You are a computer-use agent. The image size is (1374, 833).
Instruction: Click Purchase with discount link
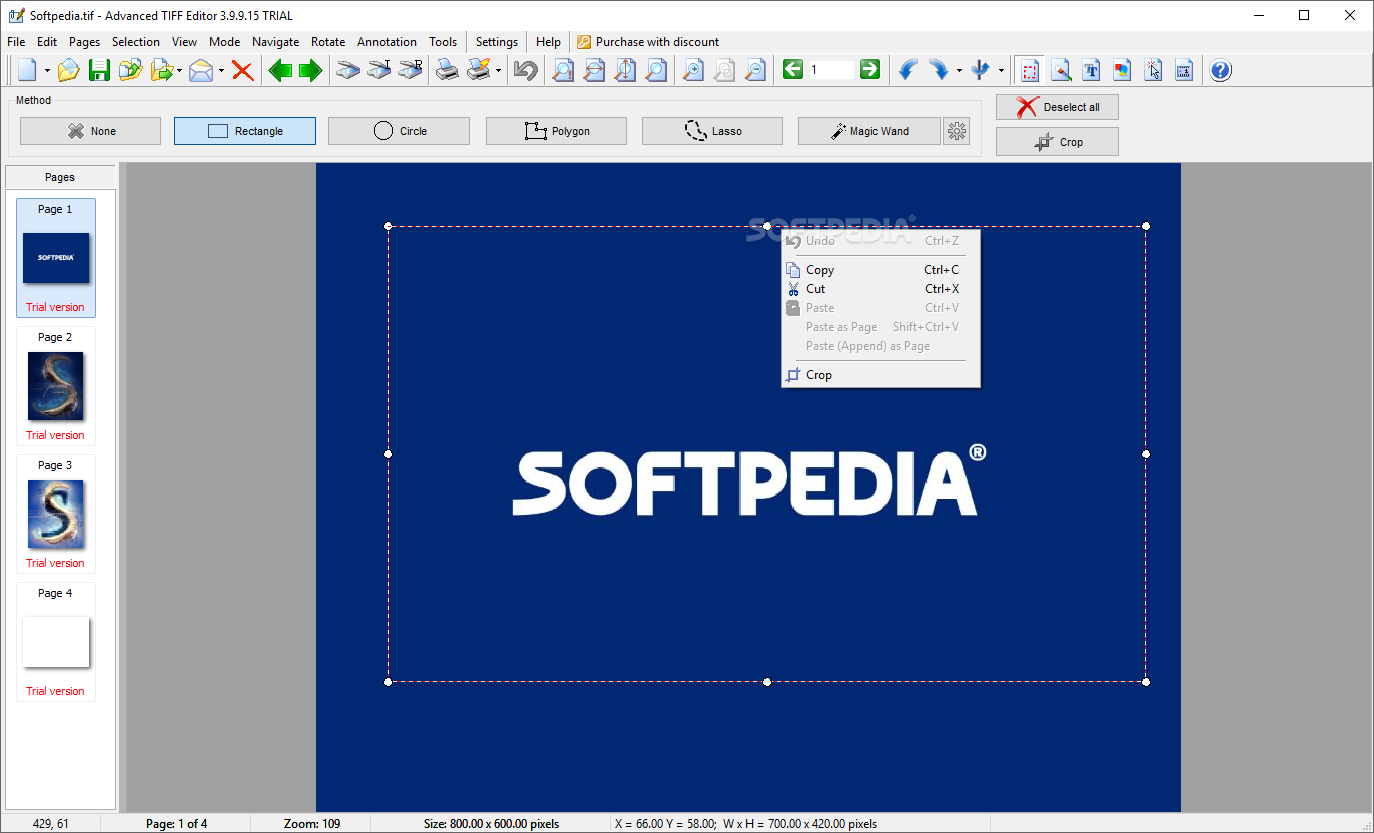[x=648, y=42]
